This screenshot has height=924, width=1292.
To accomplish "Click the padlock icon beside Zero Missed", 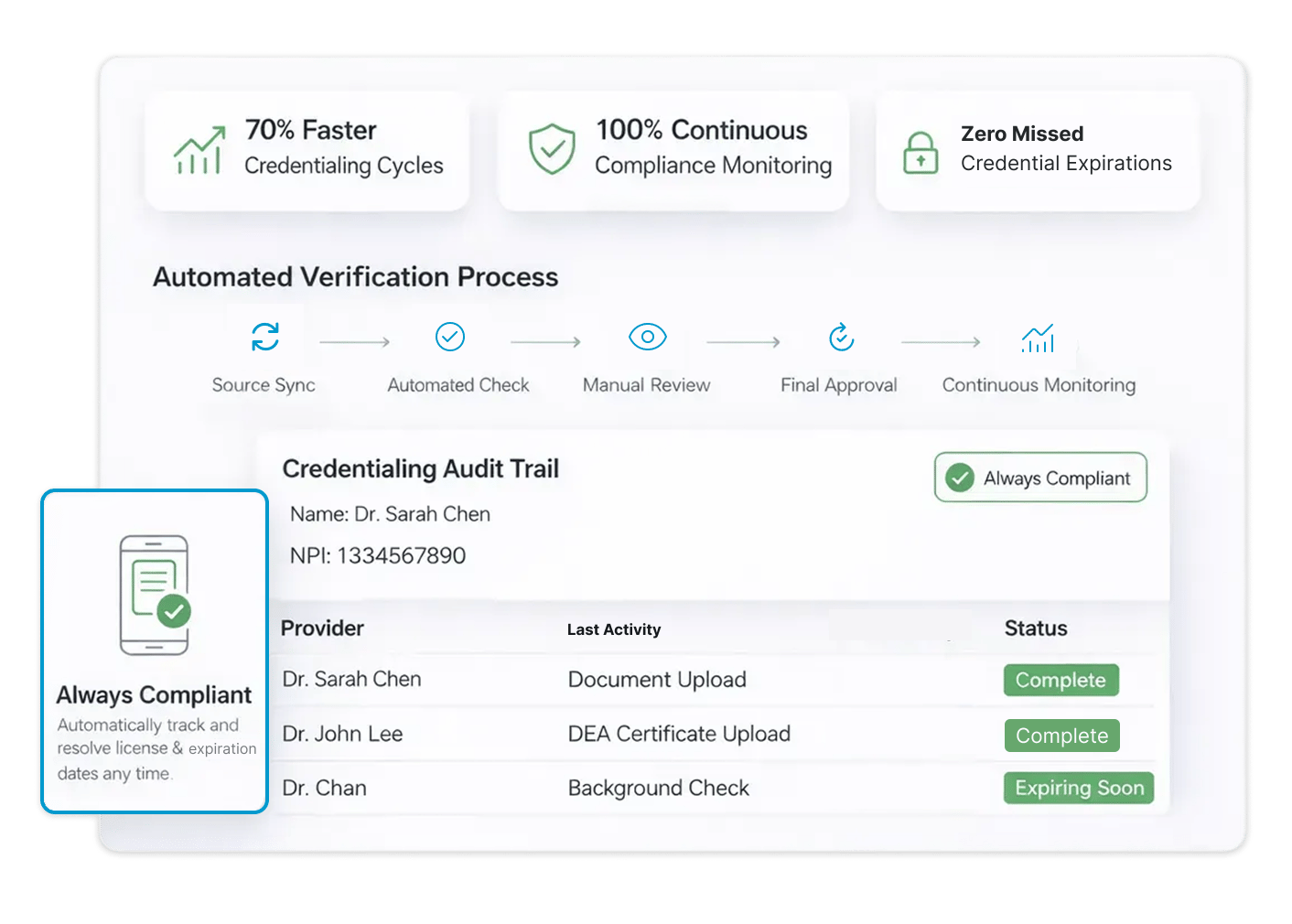I will (x=921, y=152).
